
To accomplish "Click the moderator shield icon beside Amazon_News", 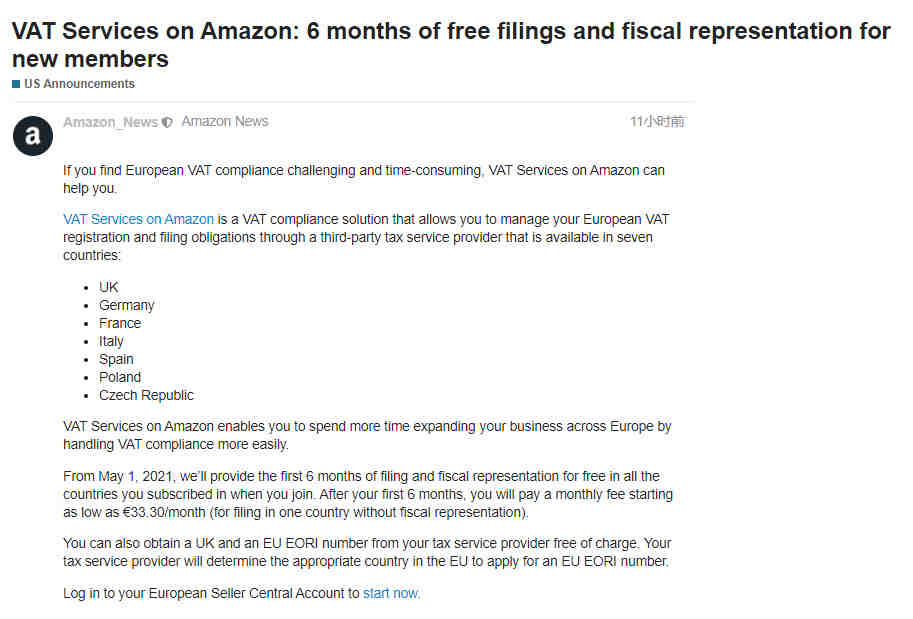I will [x=167, y=122].
